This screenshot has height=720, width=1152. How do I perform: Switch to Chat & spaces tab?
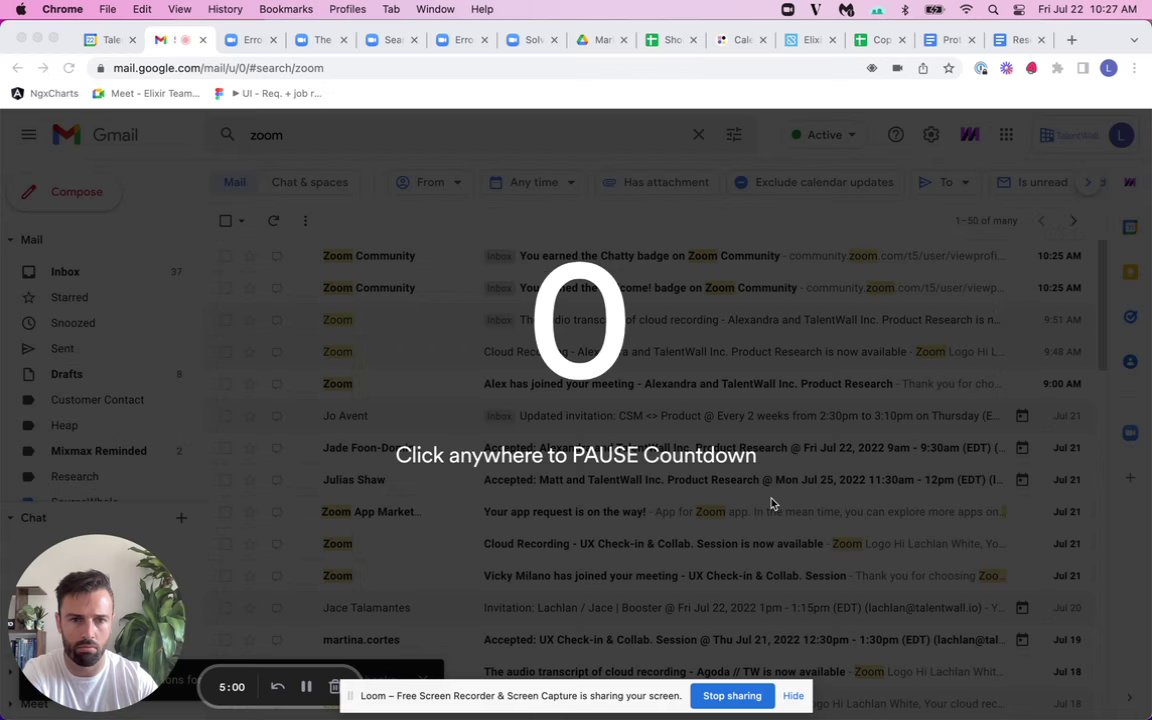tap(309, 182)
